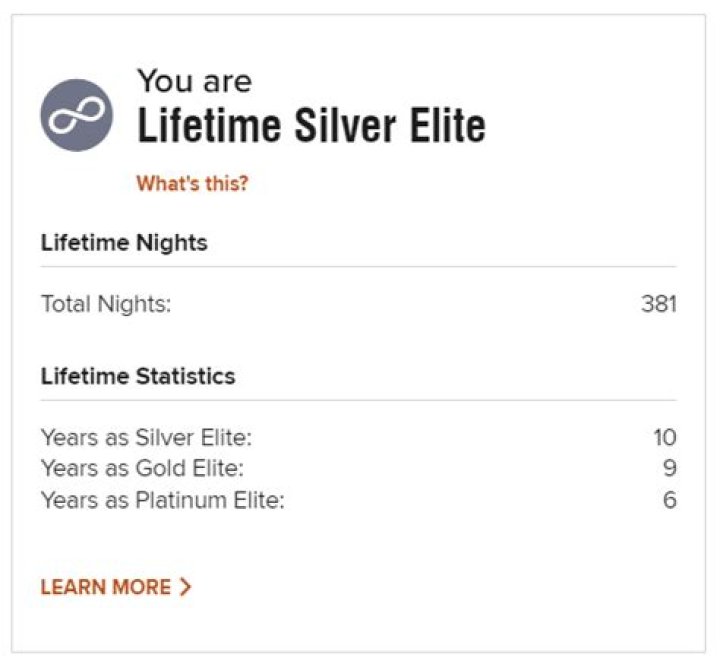Click the infinity symbol lifetime status icon
This screenshot has height=664, width=720.
[x=77, y=115]
